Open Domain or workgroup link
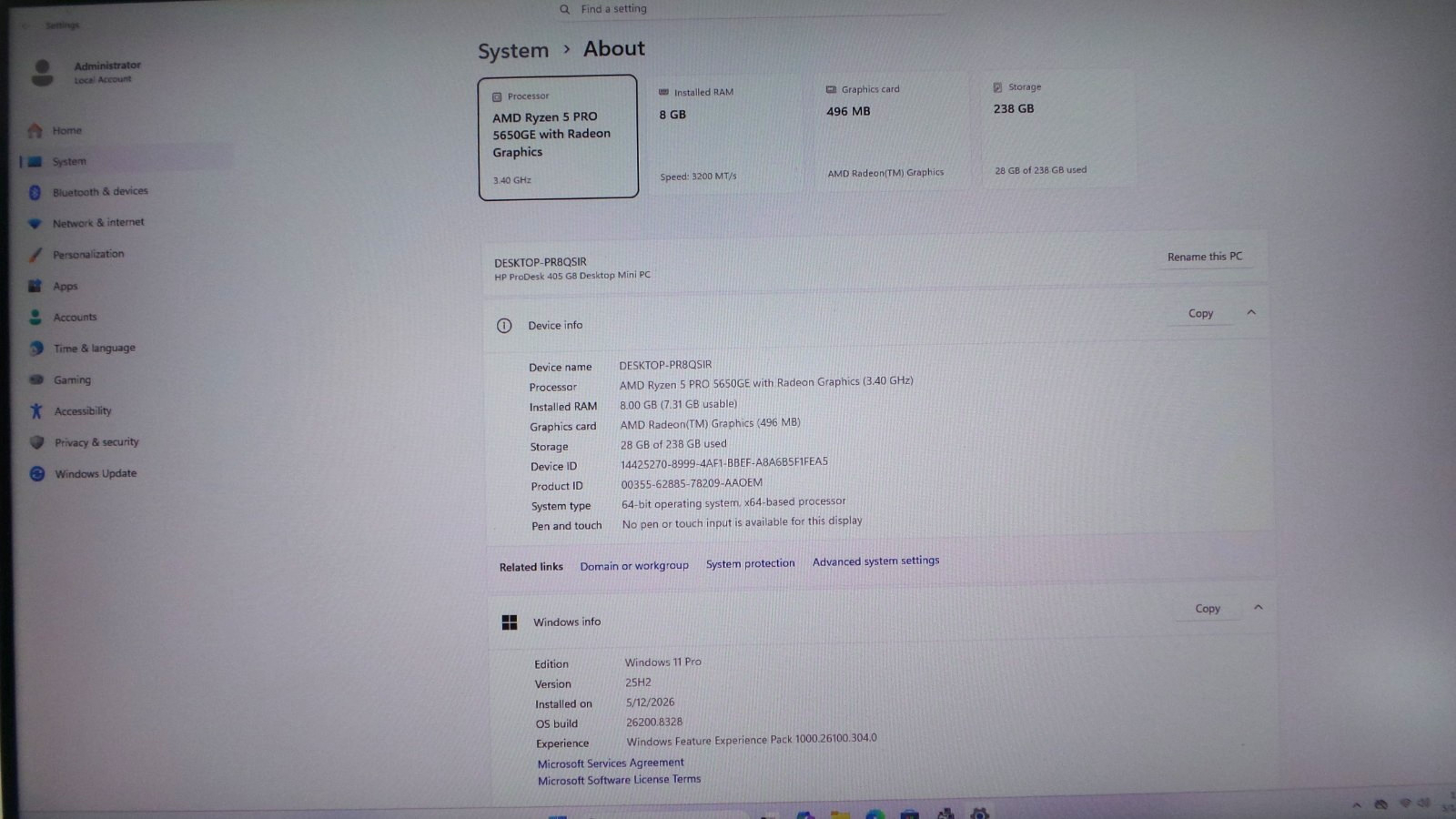The height and width of the screenshot is (819, 1456). coord(634,565)
